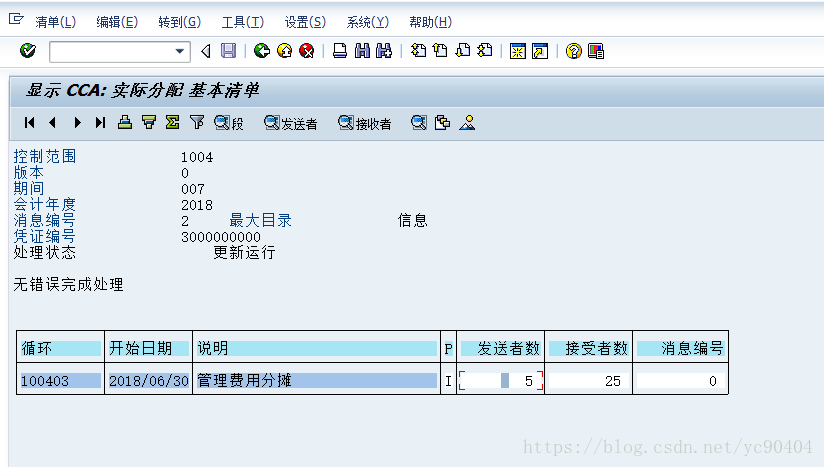The height and width of the screenshot is (467, 824).
Task: Click the sender count cell showing 5
Action: pyautogui.click(x=501, y=381)
